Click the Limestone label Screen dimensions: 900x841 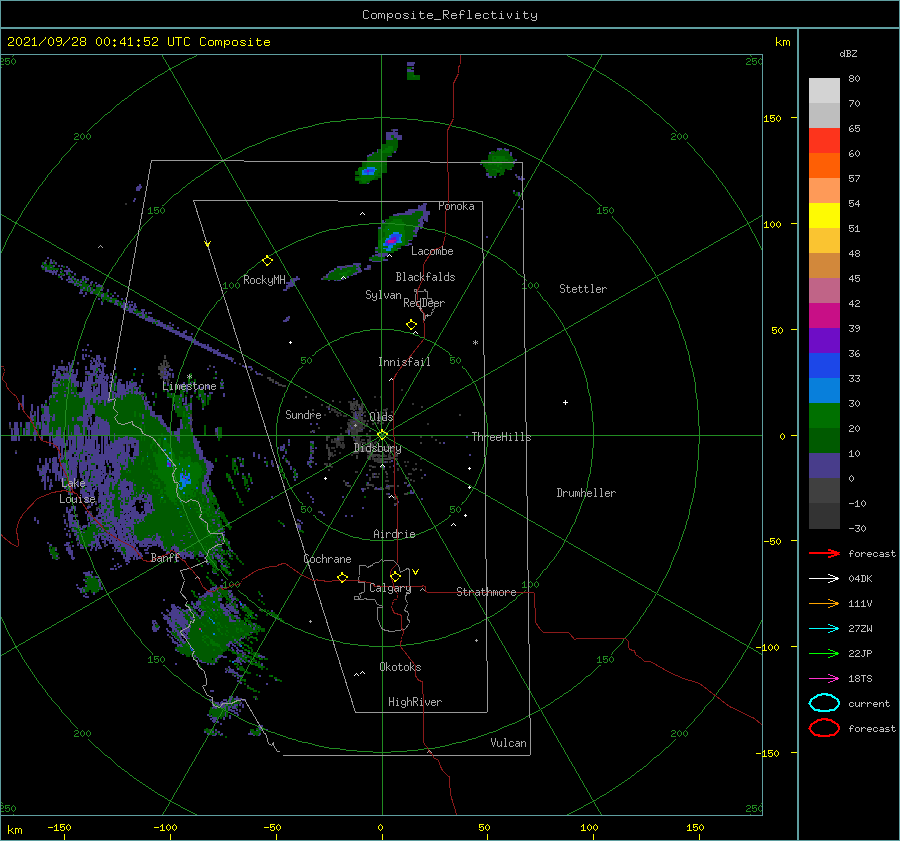pyautogui.click(x=189, y=386)
